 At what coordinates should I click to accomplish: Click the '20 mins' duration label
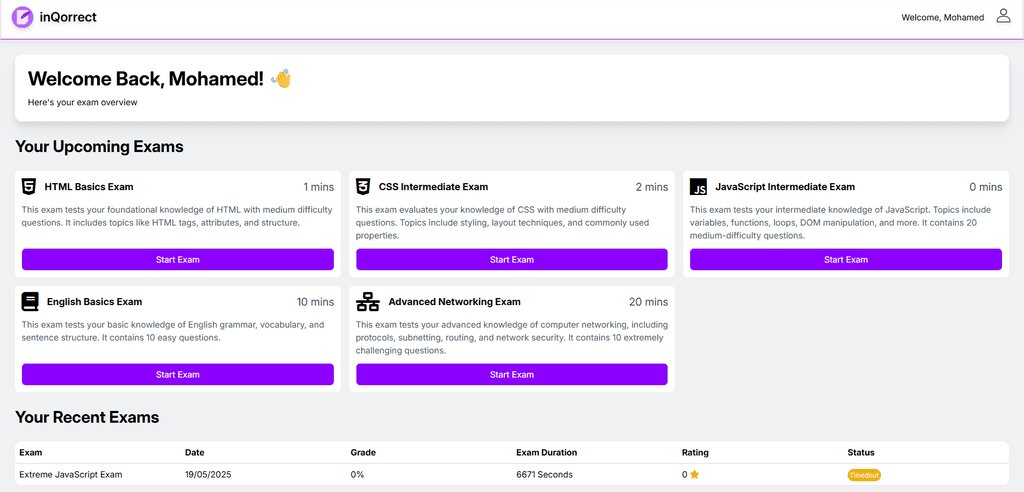click(x=648, y=302)
